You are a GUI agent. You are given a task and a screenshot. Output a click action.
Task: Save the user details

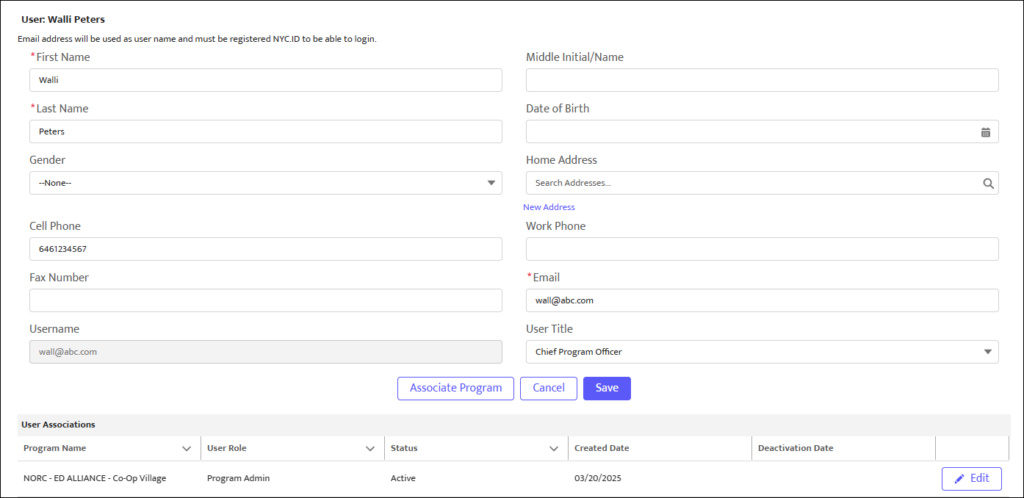[607, 388]
